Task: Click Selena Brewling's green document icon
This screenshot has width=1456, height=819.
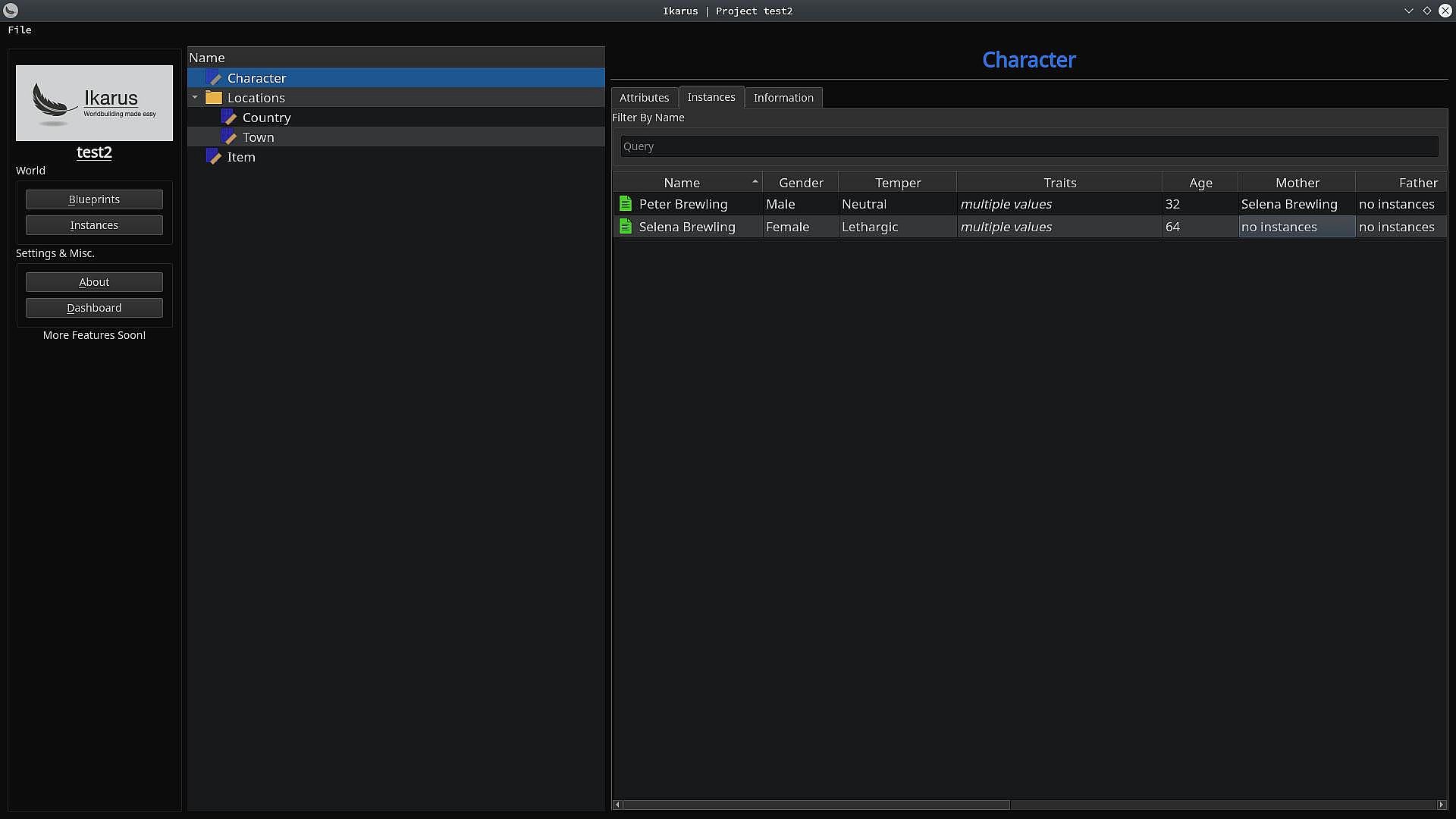Action: point(626,226)
